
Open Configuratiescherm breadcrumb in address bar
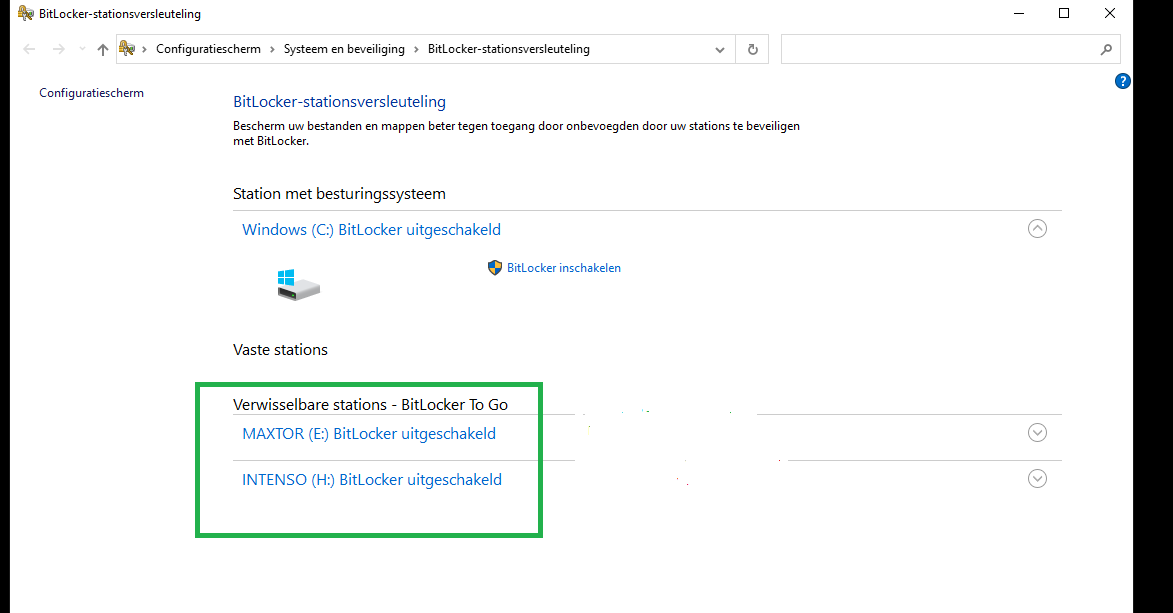[208, 49]
